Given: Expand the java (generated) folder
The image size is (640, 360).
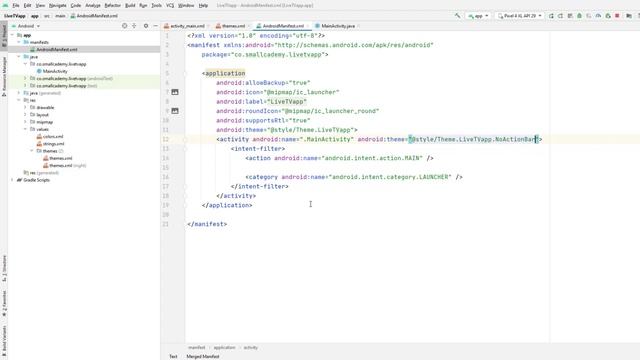Looking at the screenshot, I should (x=18, y=93).
